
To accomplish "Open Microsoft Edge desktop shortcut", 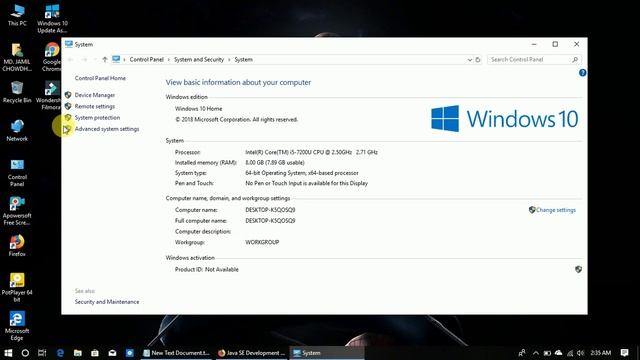I will [x=17, y=326].
